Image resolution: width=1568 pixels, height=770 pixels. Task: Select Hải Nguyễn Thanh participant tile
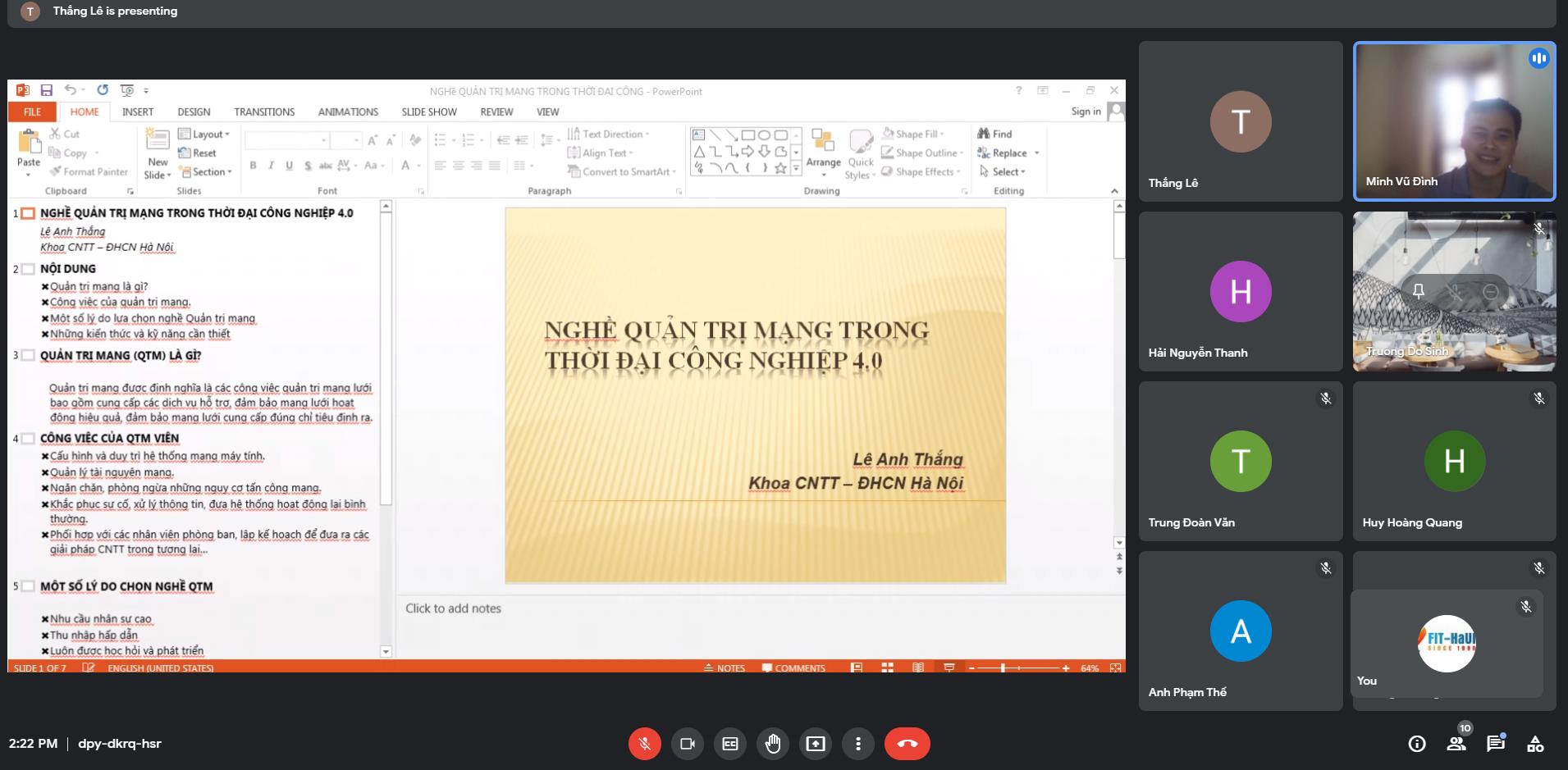tap(1241, 291)
